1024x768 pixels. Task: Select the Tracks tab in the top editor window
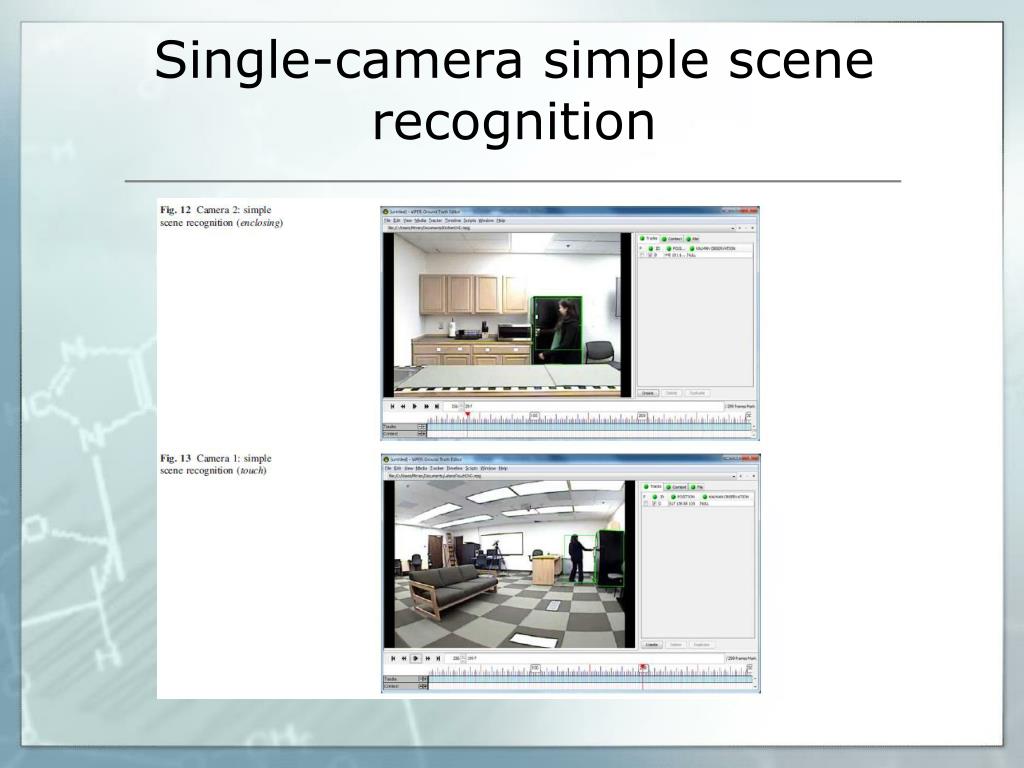pyautogui.click(x=649, y=238)
